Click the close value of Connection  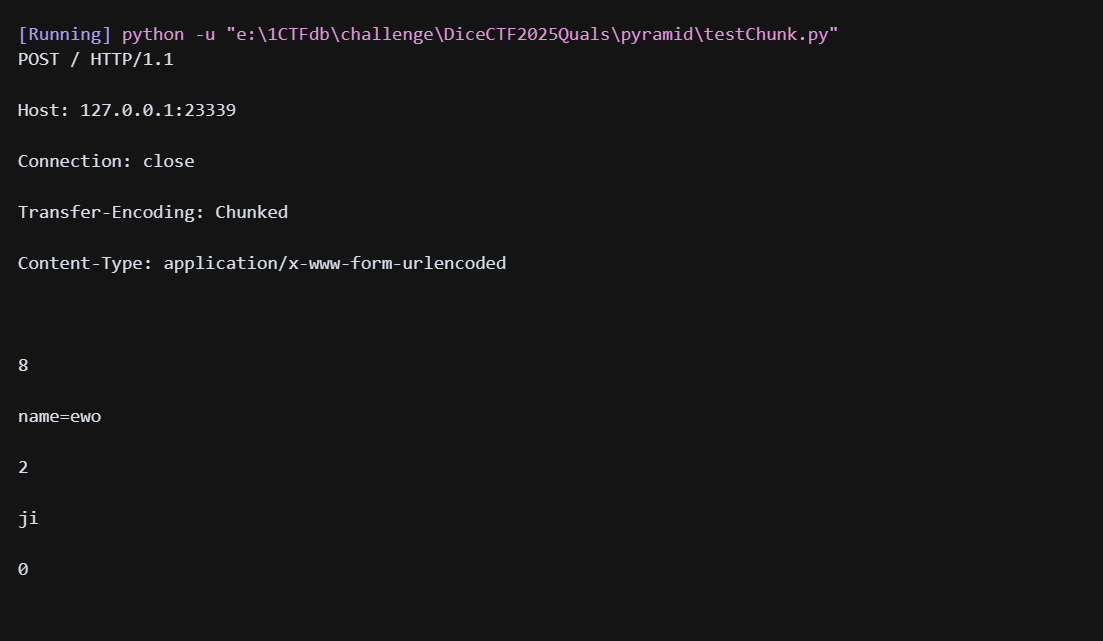tap(168, 161)
